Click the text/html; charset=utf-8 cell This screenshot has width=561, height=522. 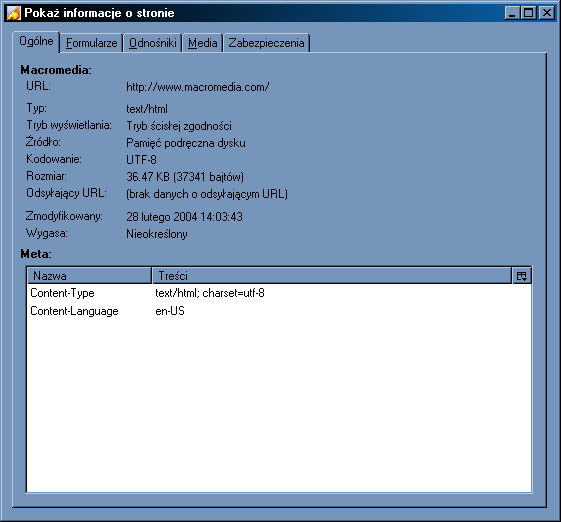tap(210, 293)
